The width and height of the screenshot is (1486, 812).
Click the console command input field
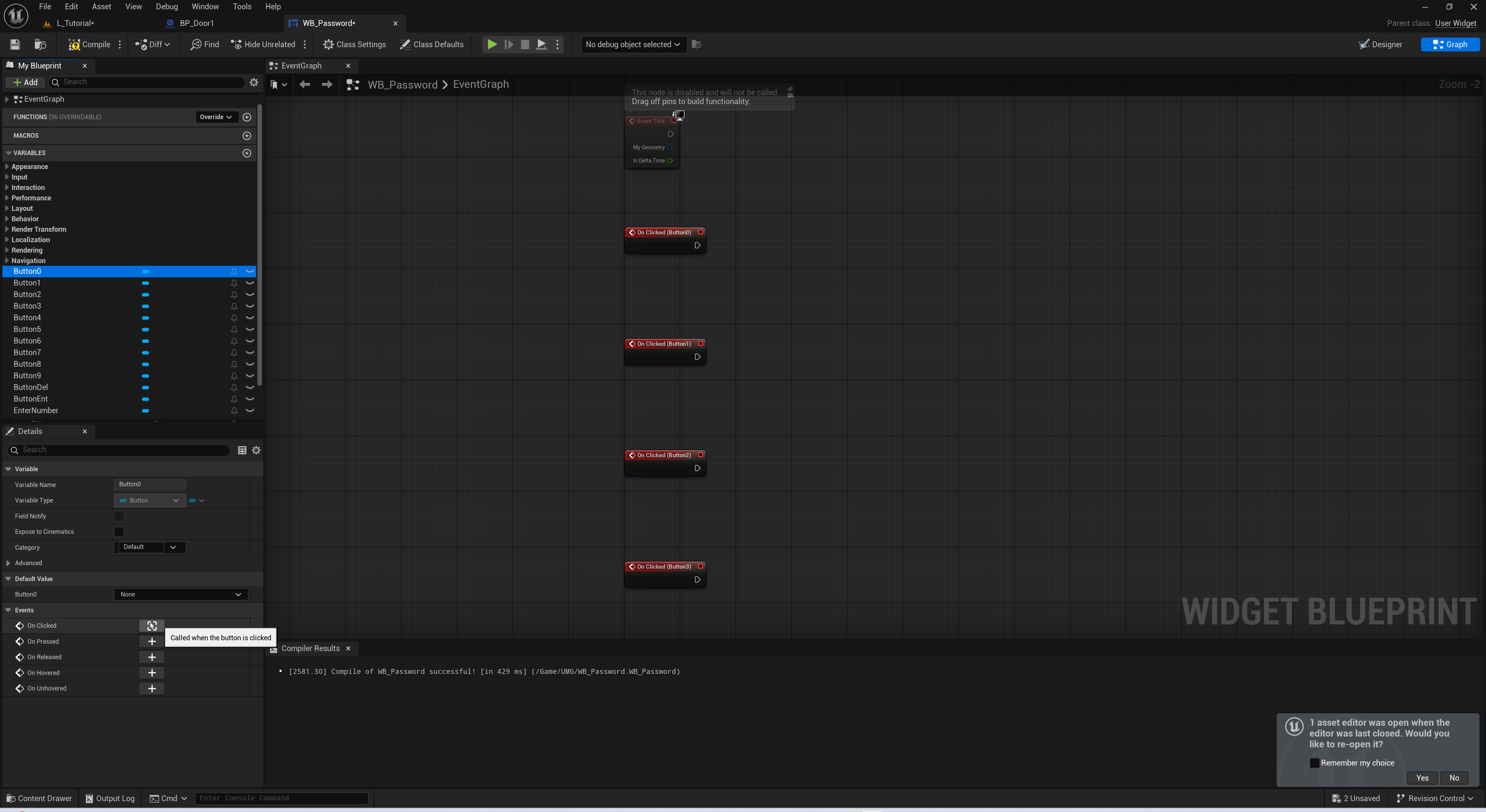281,798
